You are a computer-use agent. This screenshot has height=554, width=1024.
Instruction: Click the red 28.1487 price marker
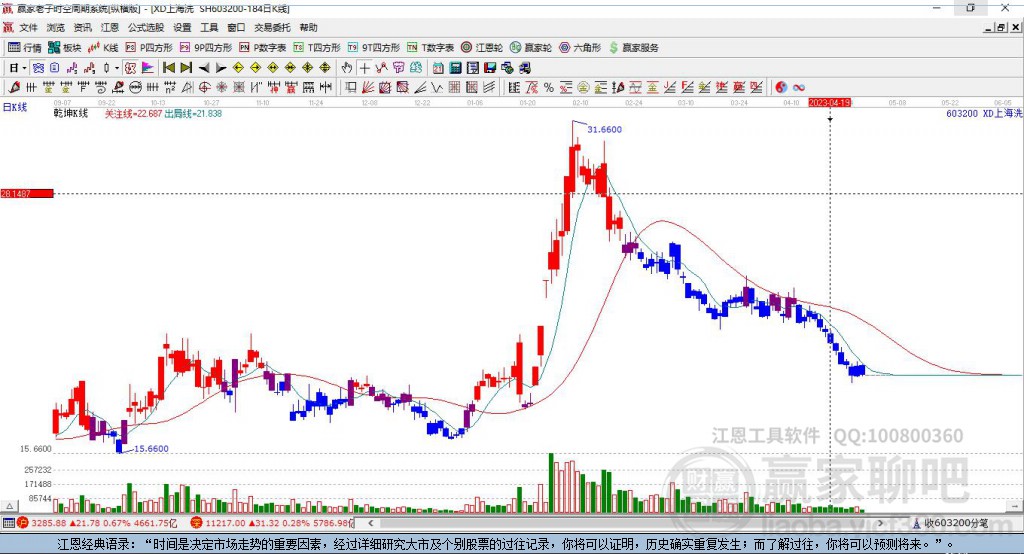tap(27, 193)
